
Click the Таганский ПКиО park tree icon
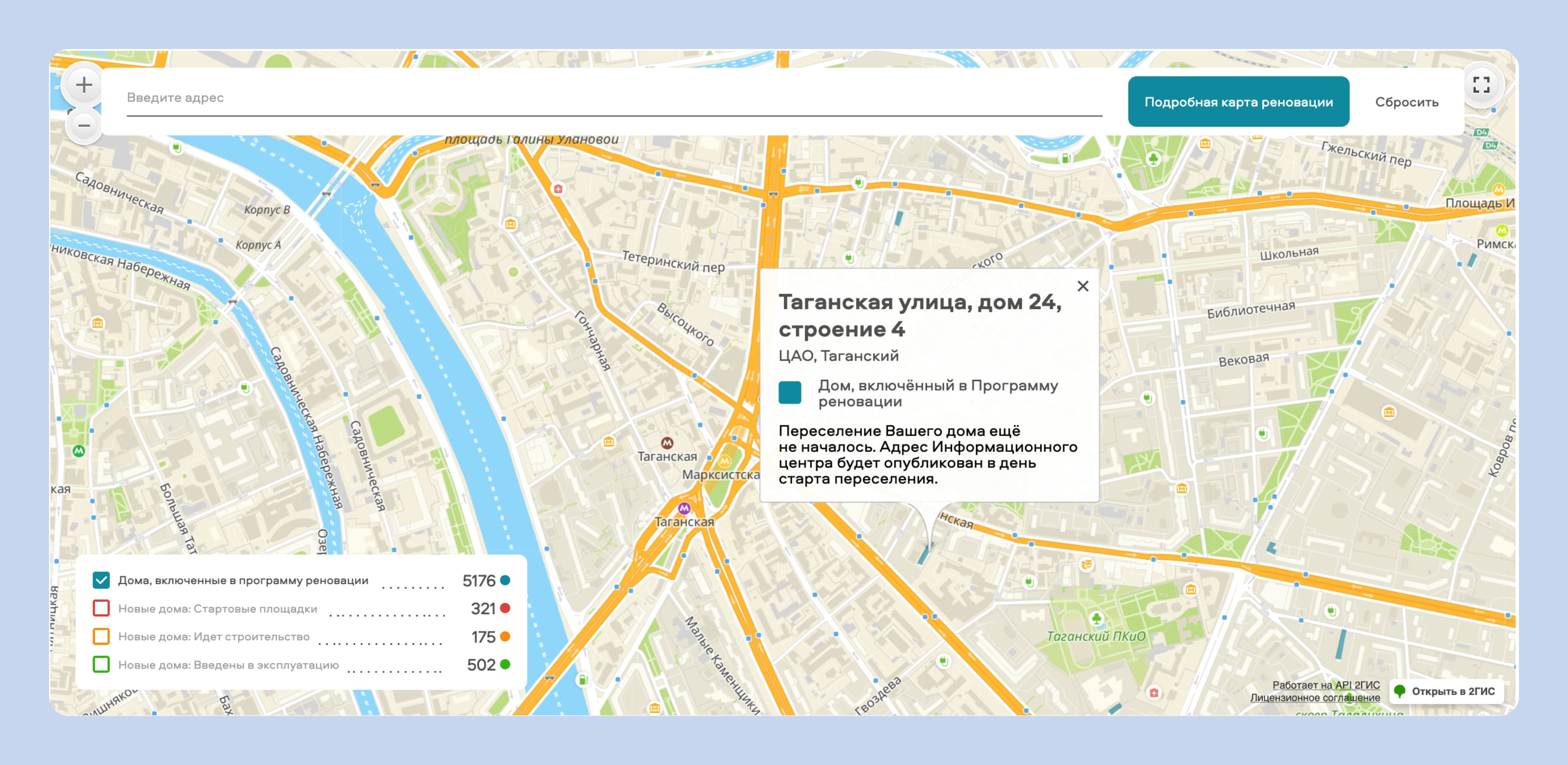1096,619
